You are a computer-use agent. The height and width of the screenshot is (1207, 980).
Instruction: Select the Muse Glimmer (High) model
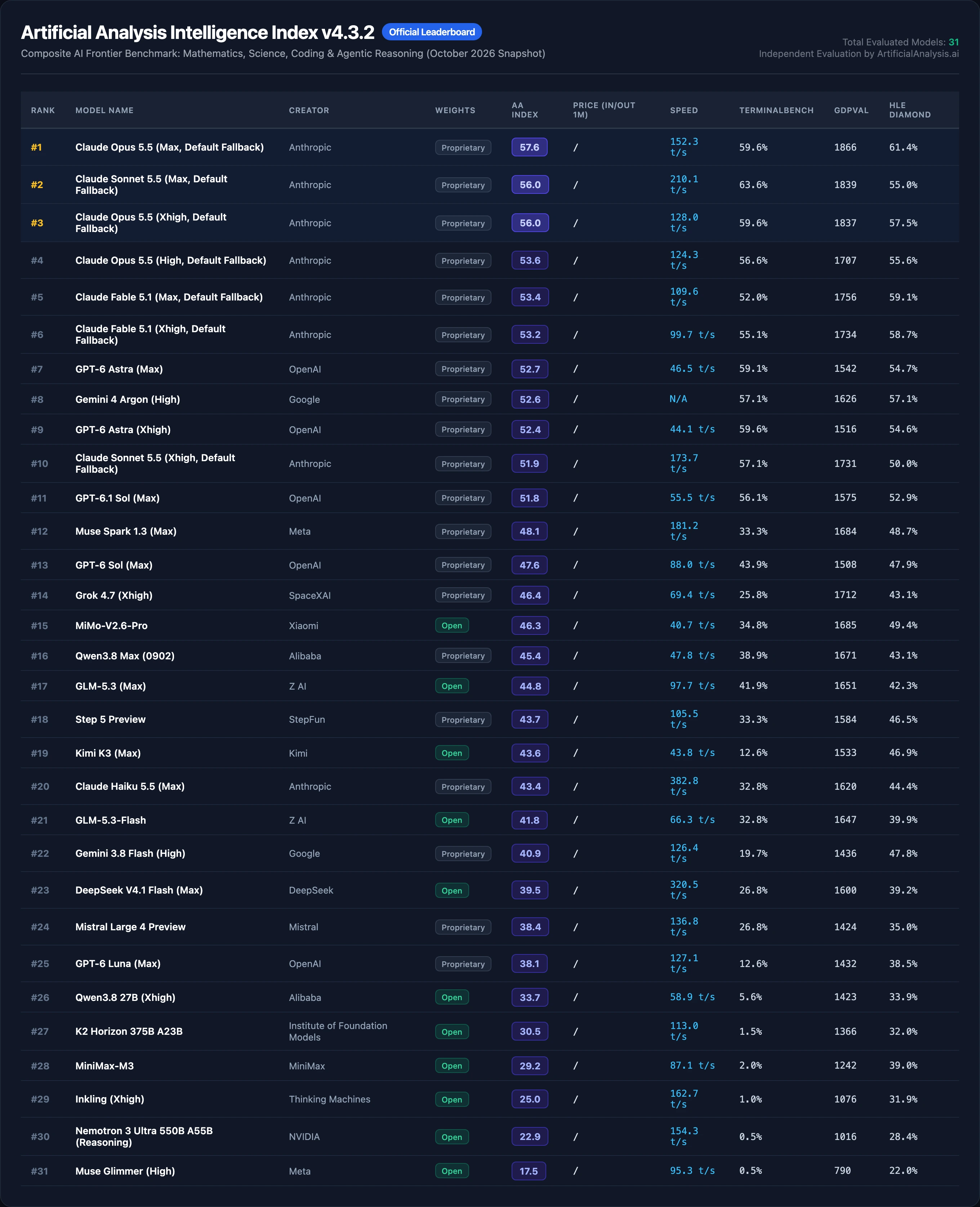(x=125, y=1171)
